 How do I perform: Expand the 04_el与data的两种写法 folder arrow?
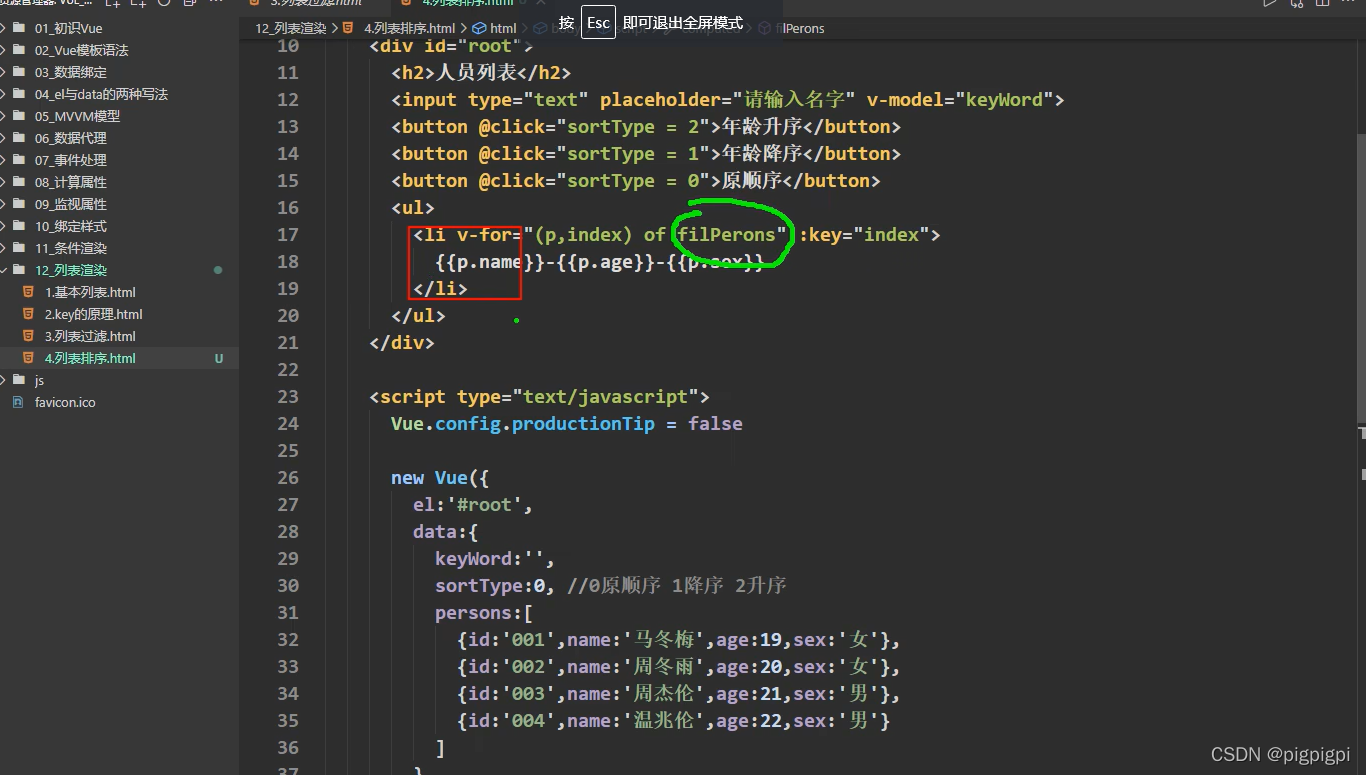[3, 94]
